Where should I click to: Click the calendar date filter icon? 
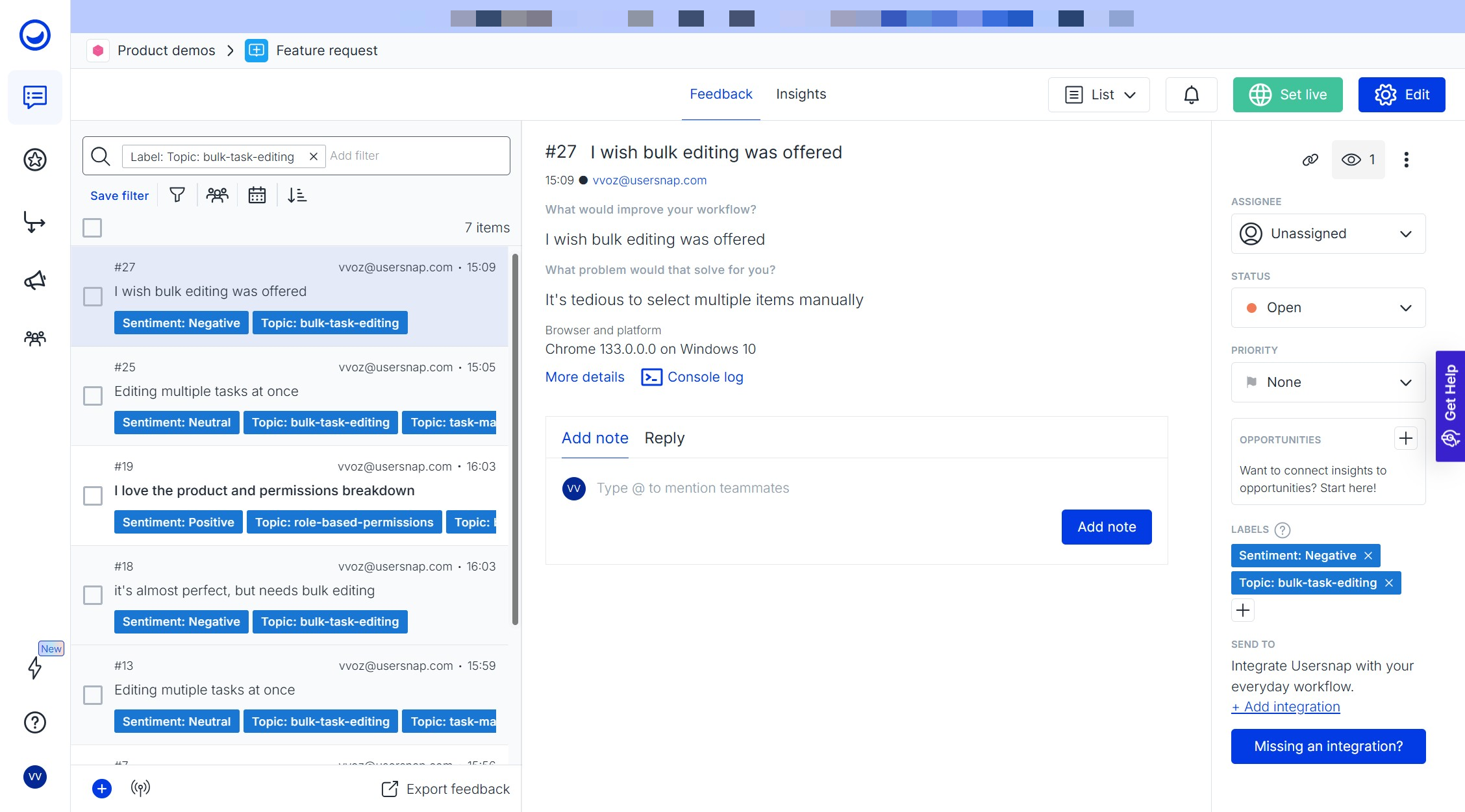tap(257, 195)
